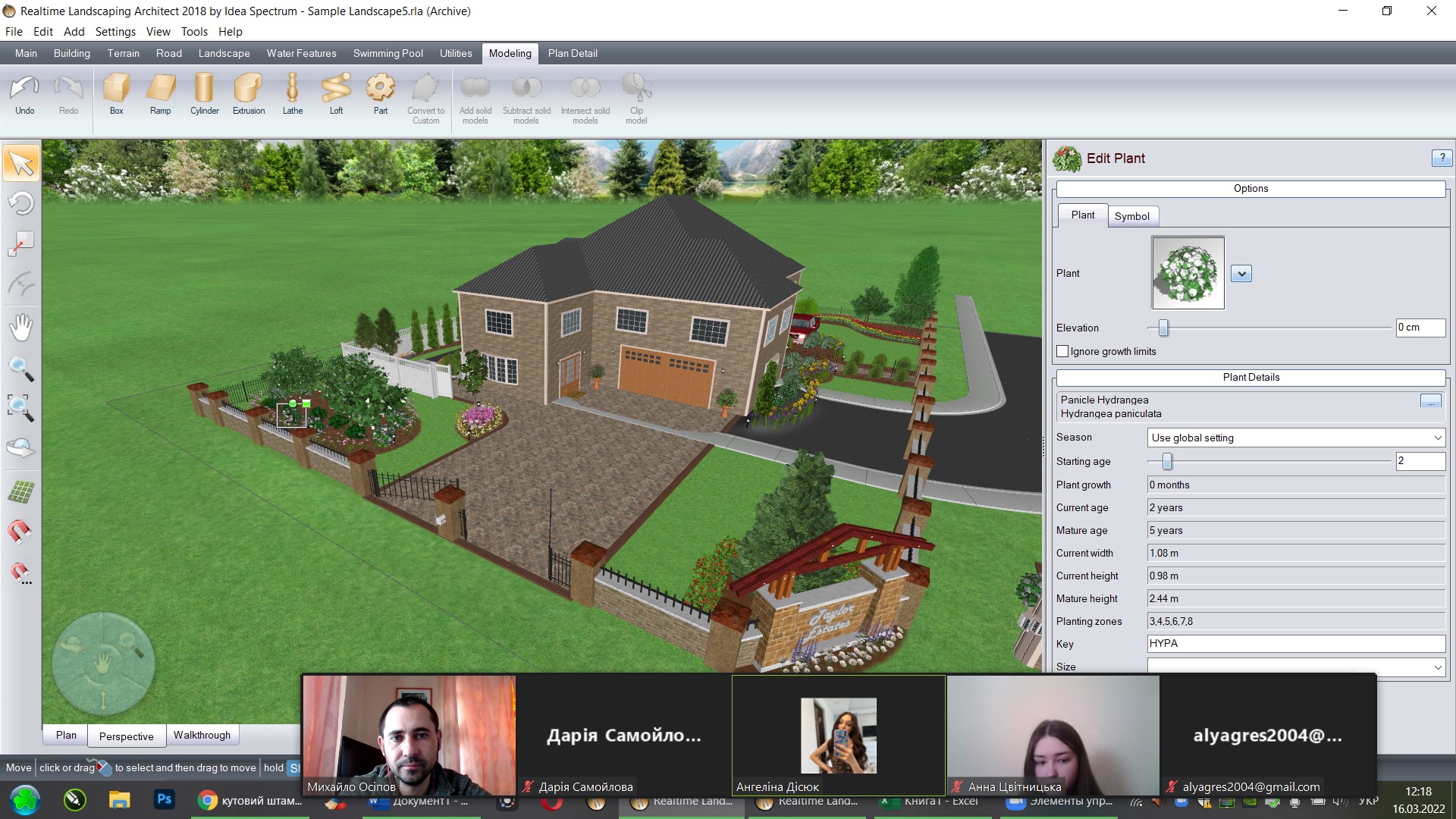This screenshot has width=1456, height=819.
Task: Click the Windows Start button
Action: tap(25, 800)
